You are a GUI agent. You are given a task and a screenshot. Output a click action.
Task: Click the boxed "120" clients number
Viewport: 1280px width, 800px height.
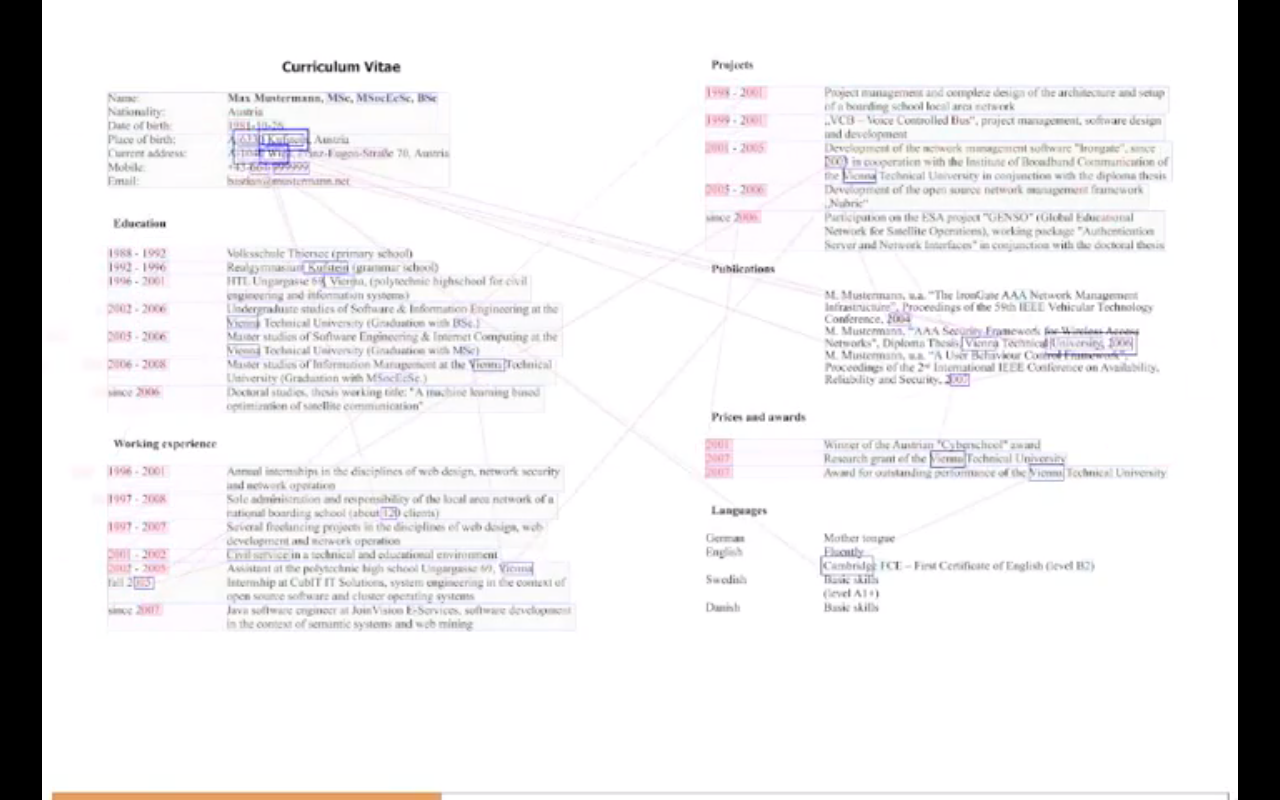(390, 513)
